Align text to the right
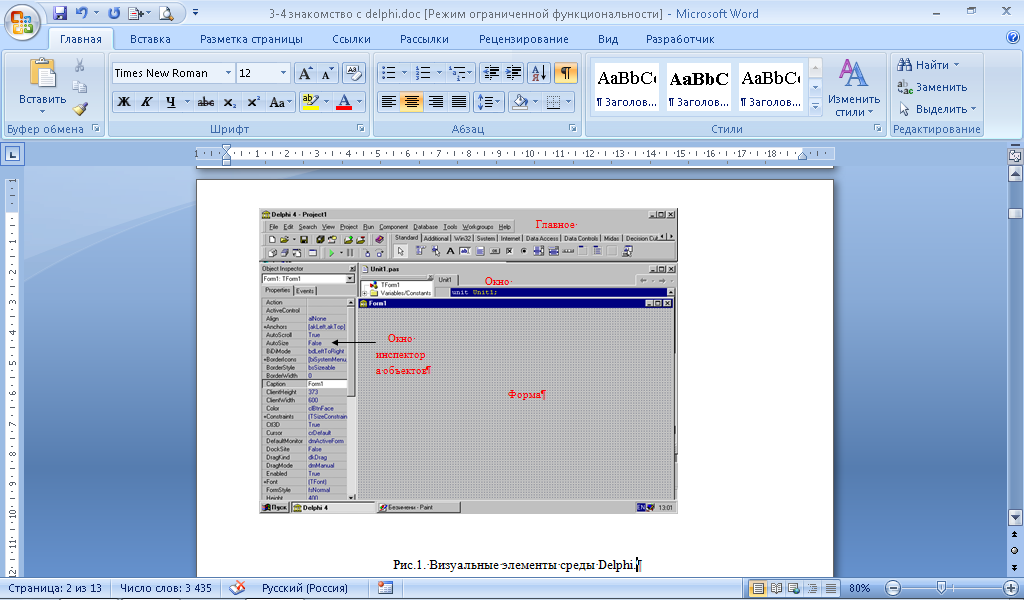Viewport: 1024px width, 600px height. click(x=436, y=102)
